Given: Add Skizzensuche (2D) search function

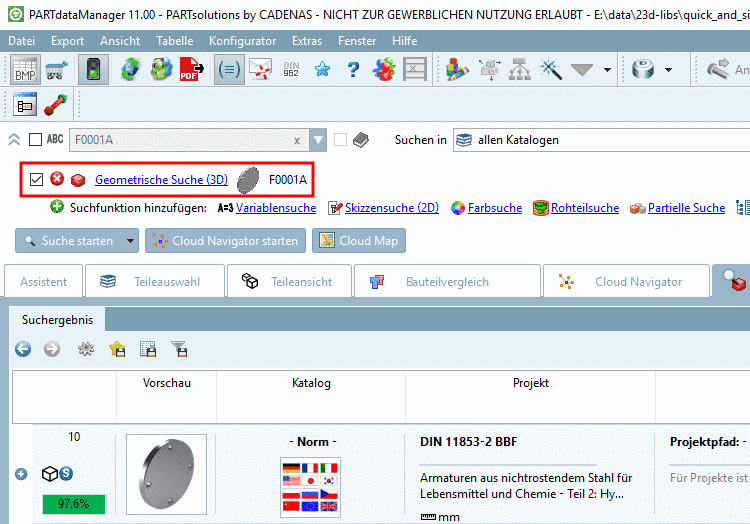Looking at the screenshot, I should coord(392,208).
